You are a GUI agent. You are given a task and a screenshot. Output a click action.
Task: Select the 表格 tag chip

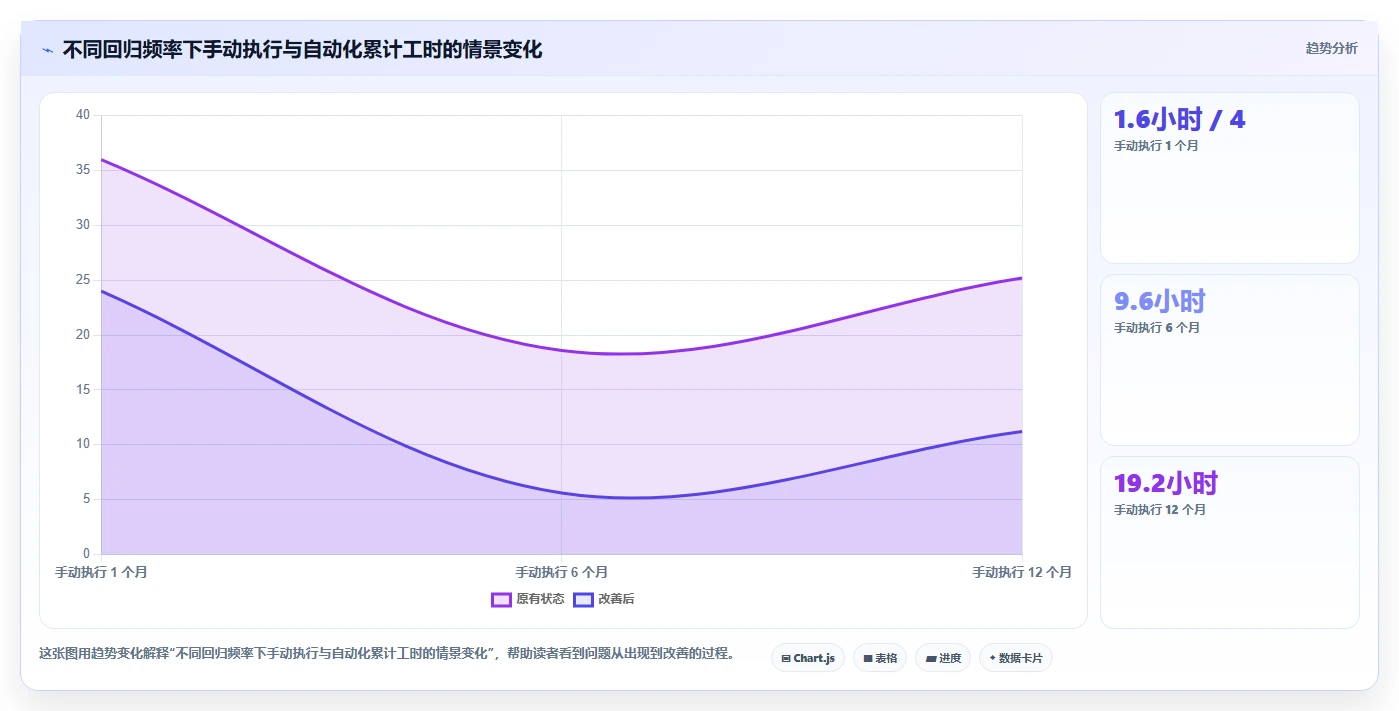(880, 658)
